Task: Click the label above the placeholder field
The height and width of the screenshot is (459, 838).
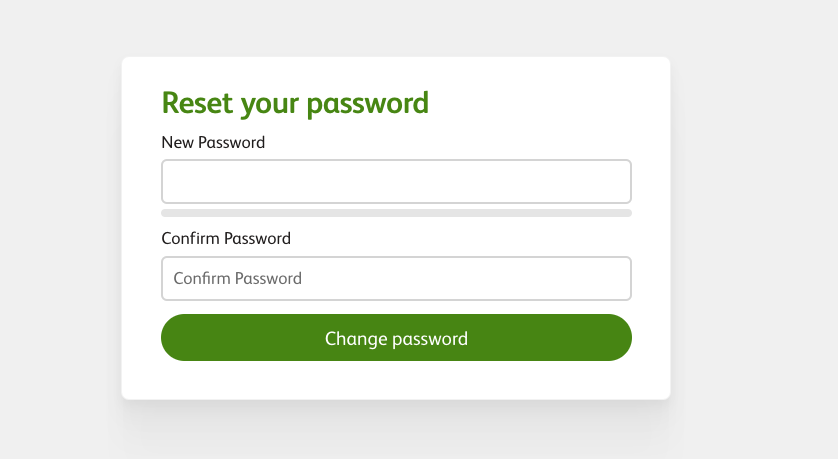Action: click(226, 238)
